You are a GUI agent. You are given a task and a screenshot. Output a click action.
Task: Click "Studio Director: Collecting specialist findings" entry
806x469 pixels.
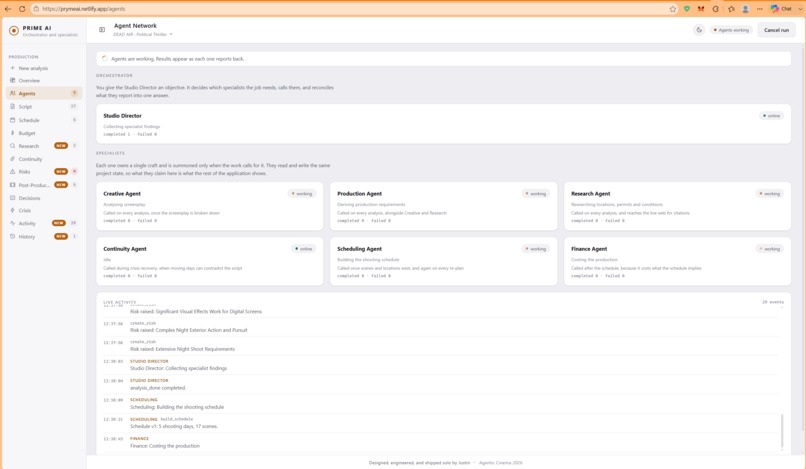178,368
